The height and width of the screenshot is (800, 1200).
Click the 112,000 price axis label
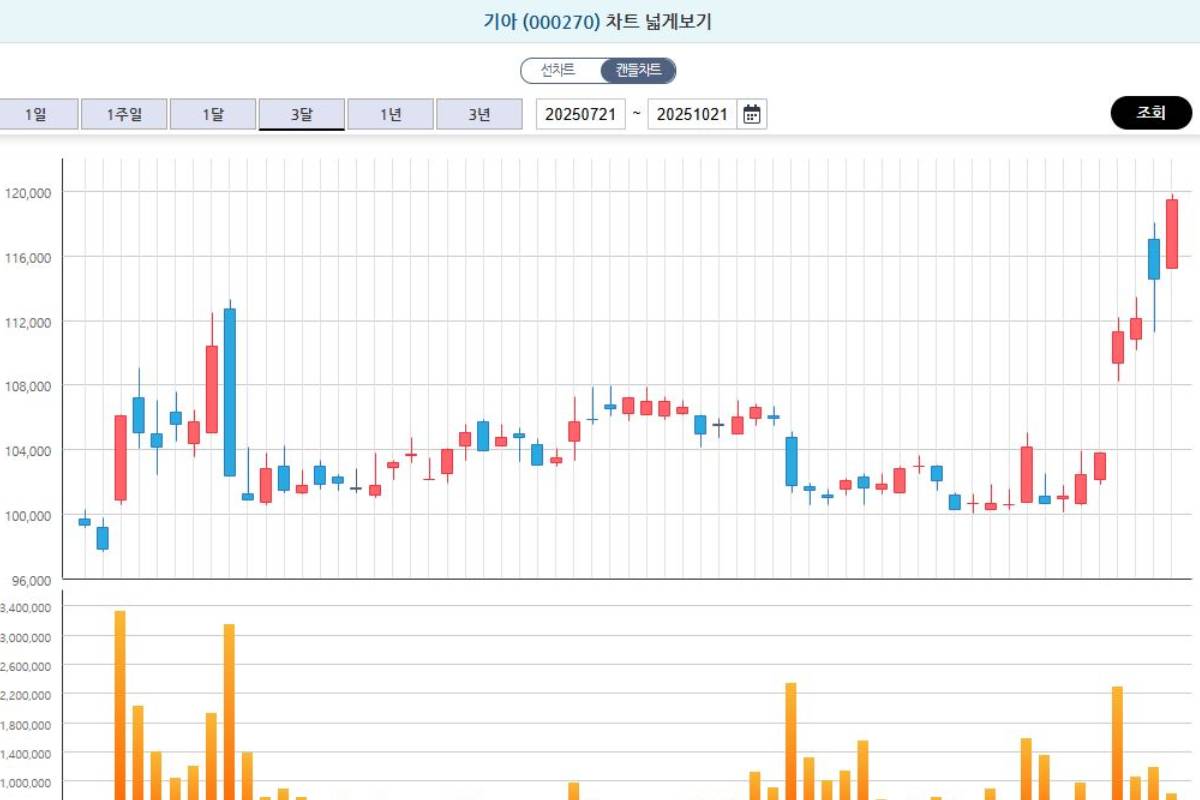click(x=27, y=322)
